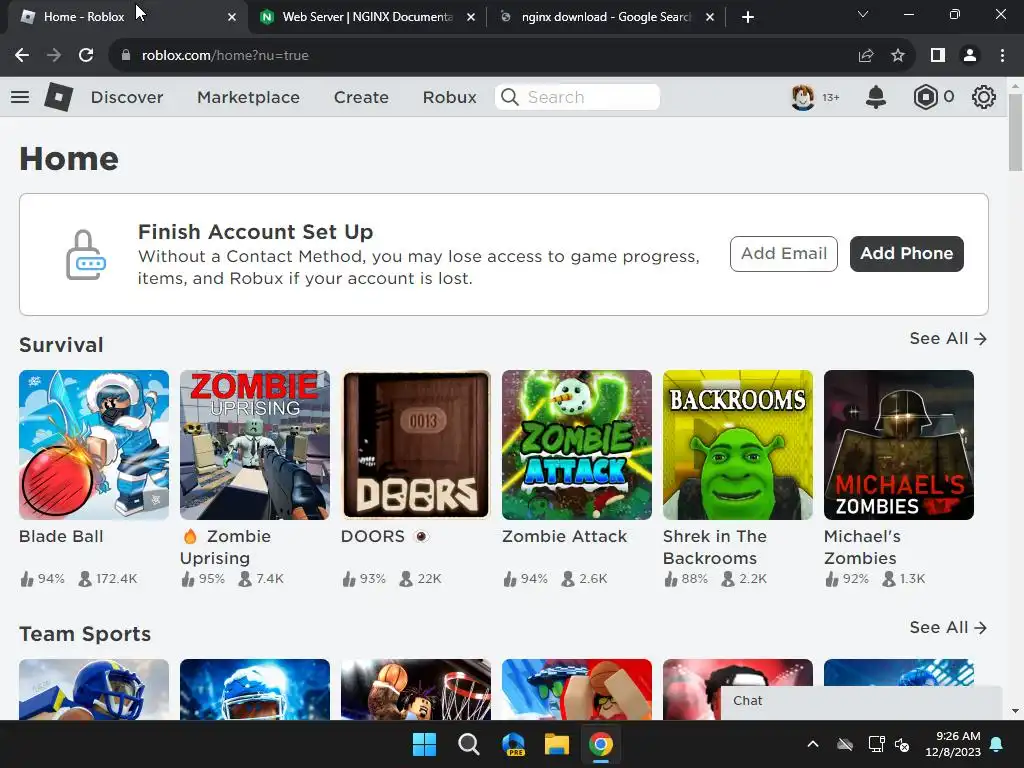Open the Roblox settings gear
This screenshot has height=768, width=1024.
[984, 97]
